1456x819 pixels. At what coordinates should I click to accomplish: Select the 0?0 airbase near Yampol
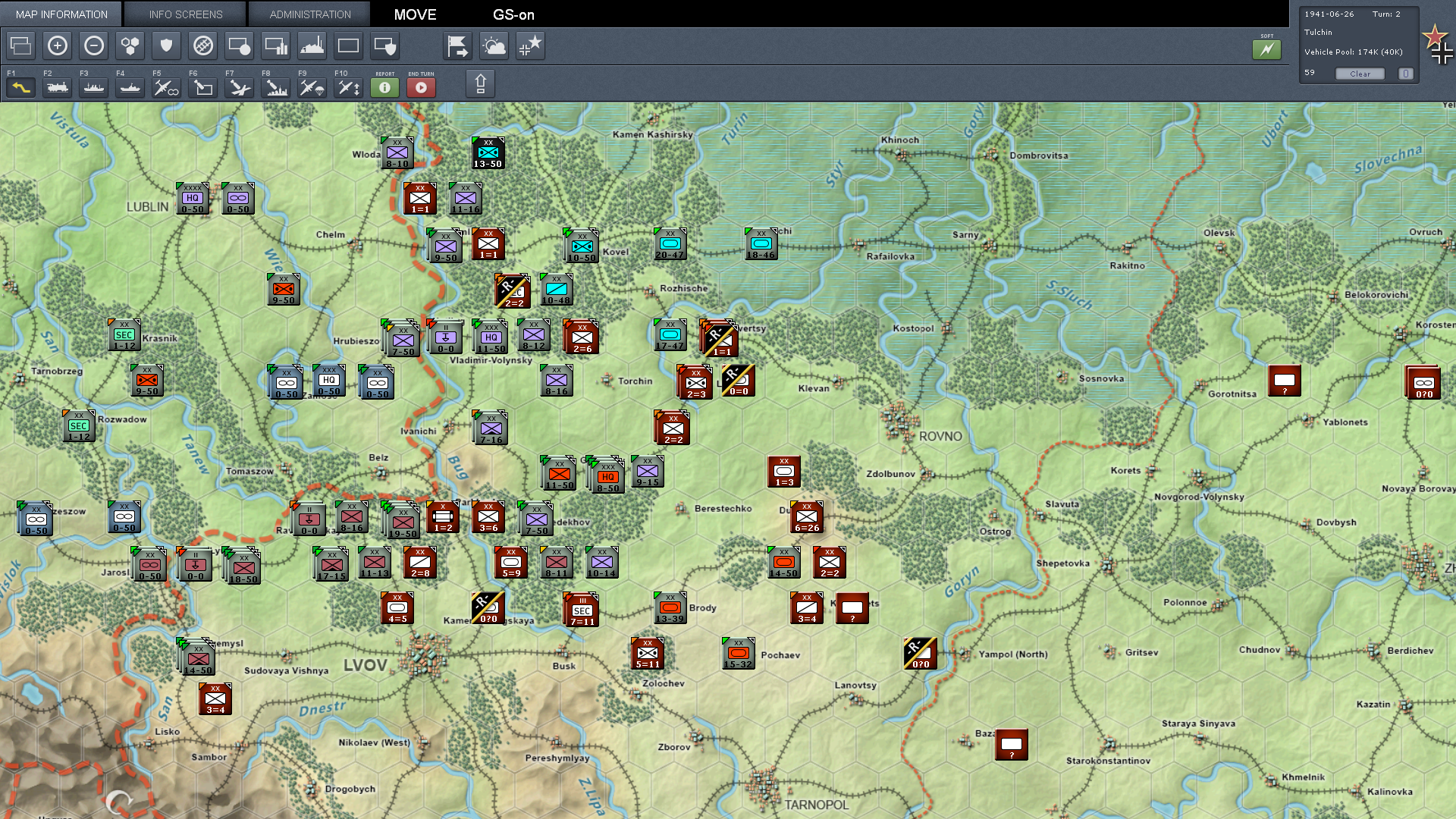coord(921,654)
